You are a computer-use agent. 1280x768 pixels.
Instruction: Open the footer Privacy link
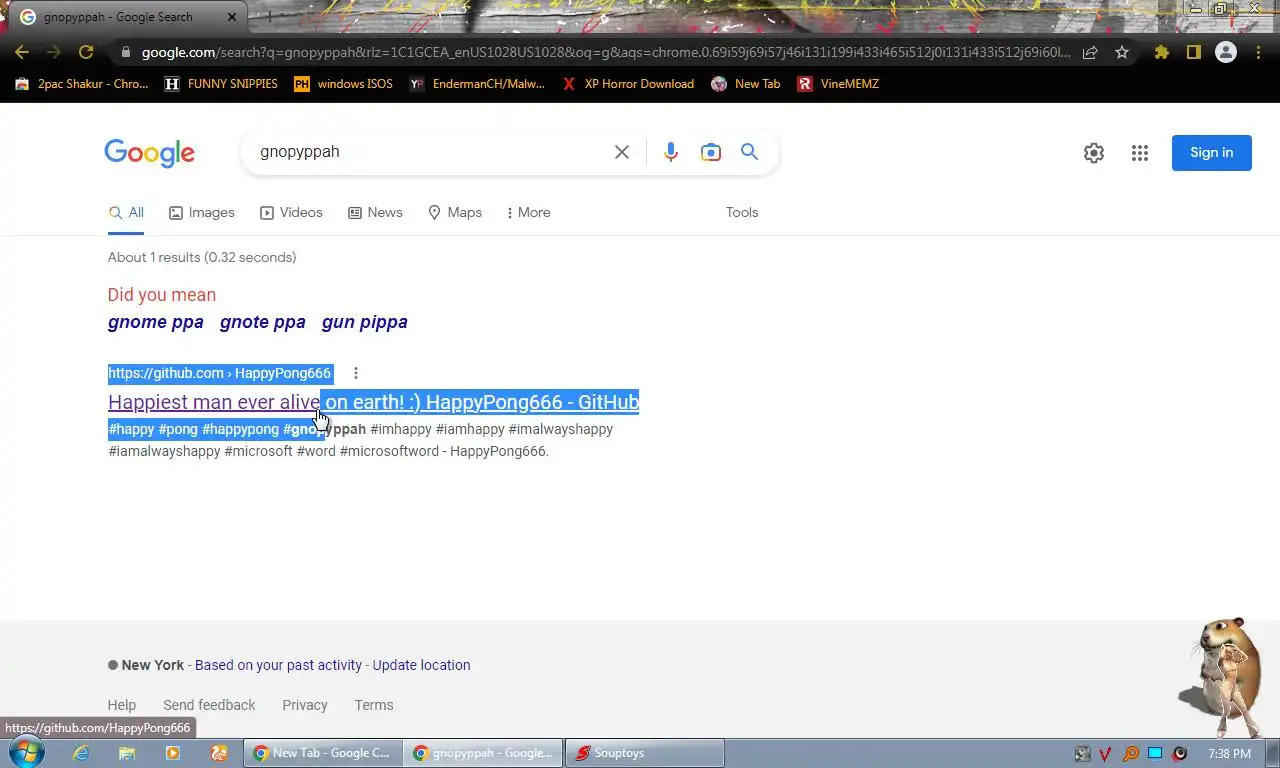304,705
